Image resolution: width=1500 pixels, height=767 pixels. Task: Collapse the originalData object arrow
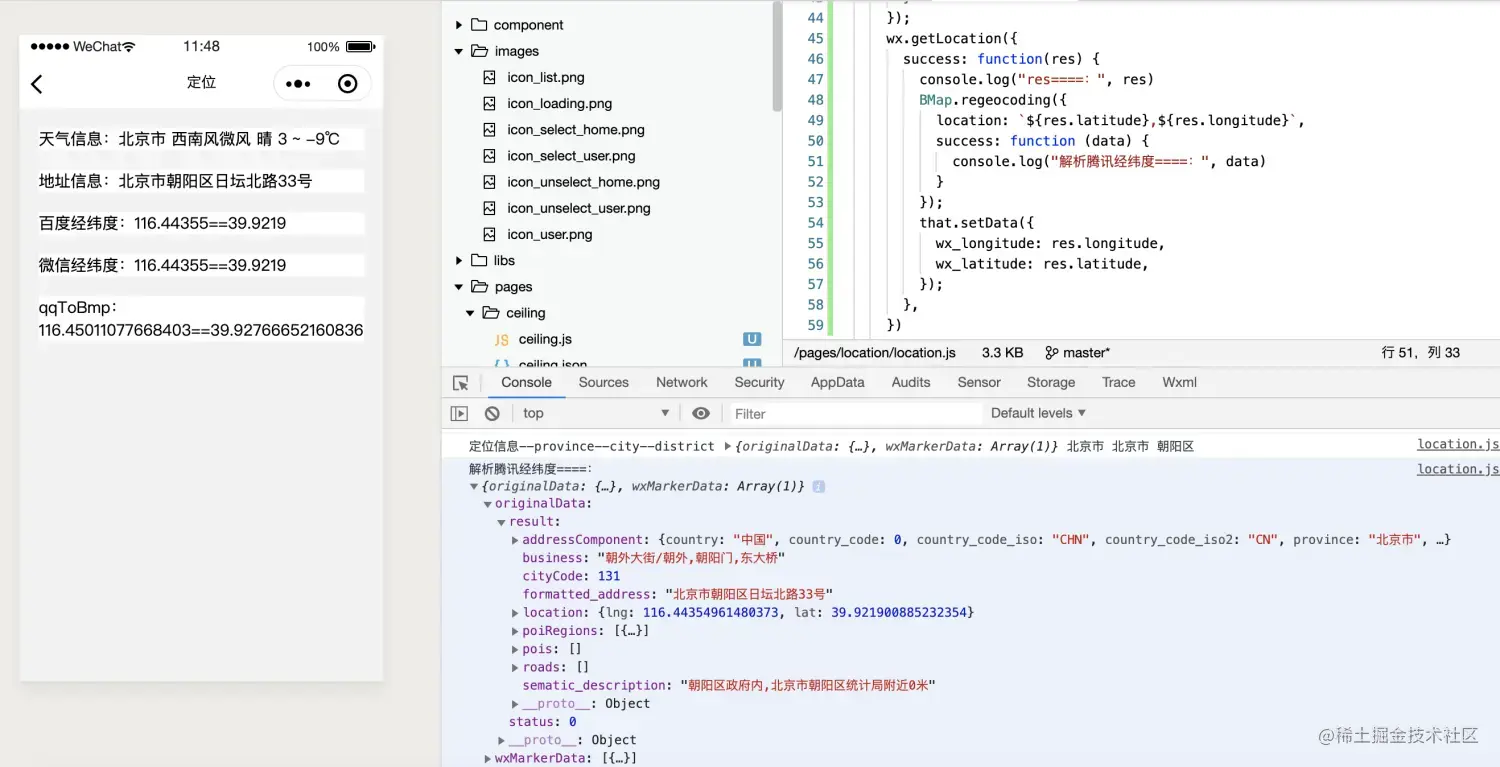pos(488,504)
